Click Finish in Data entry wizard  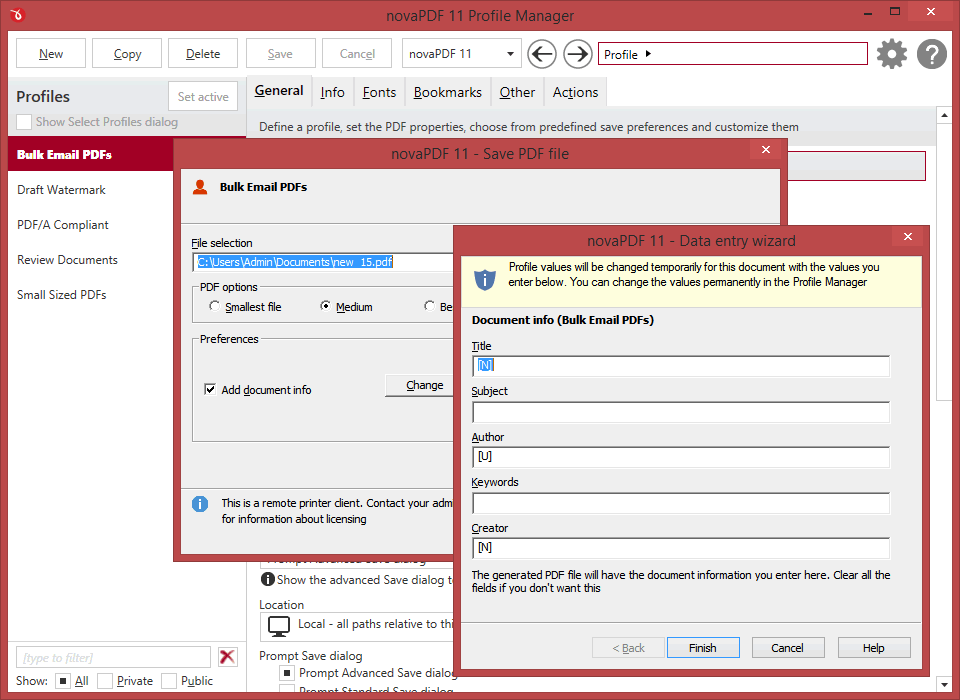(x=703, y=647)
